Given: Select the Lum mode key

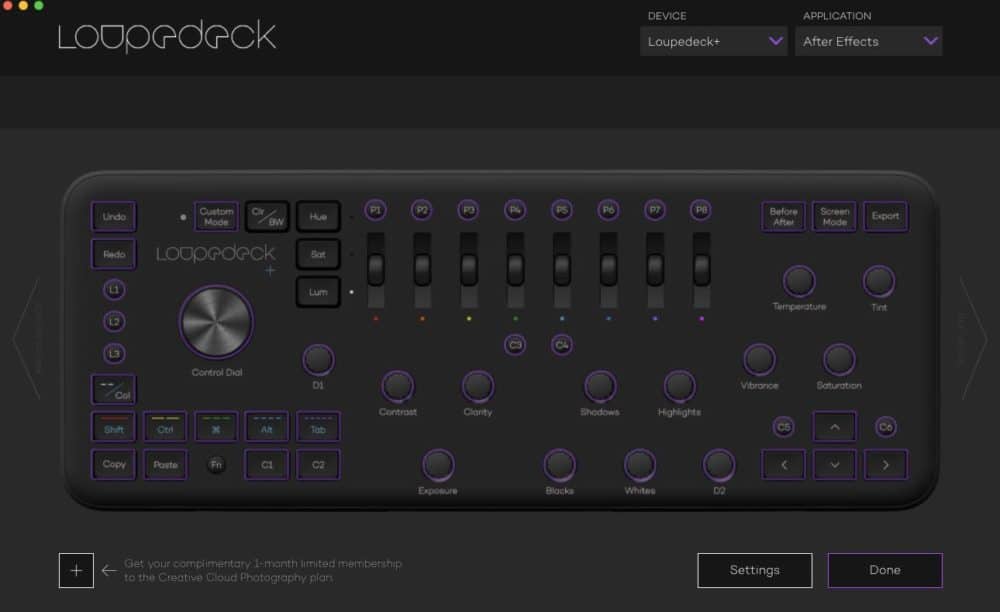Looking at the screenshot, I should 318,292.
